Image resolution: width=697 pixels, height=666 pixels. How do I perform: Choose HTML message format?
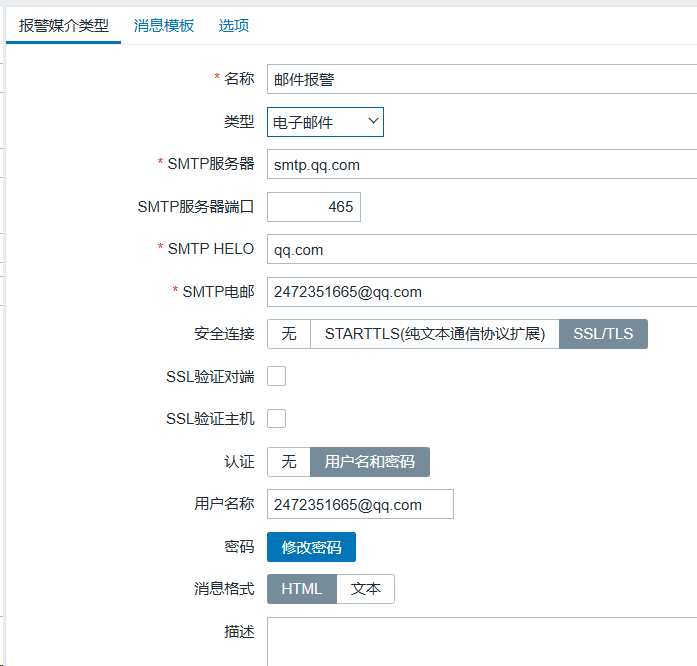coord(301,589)
